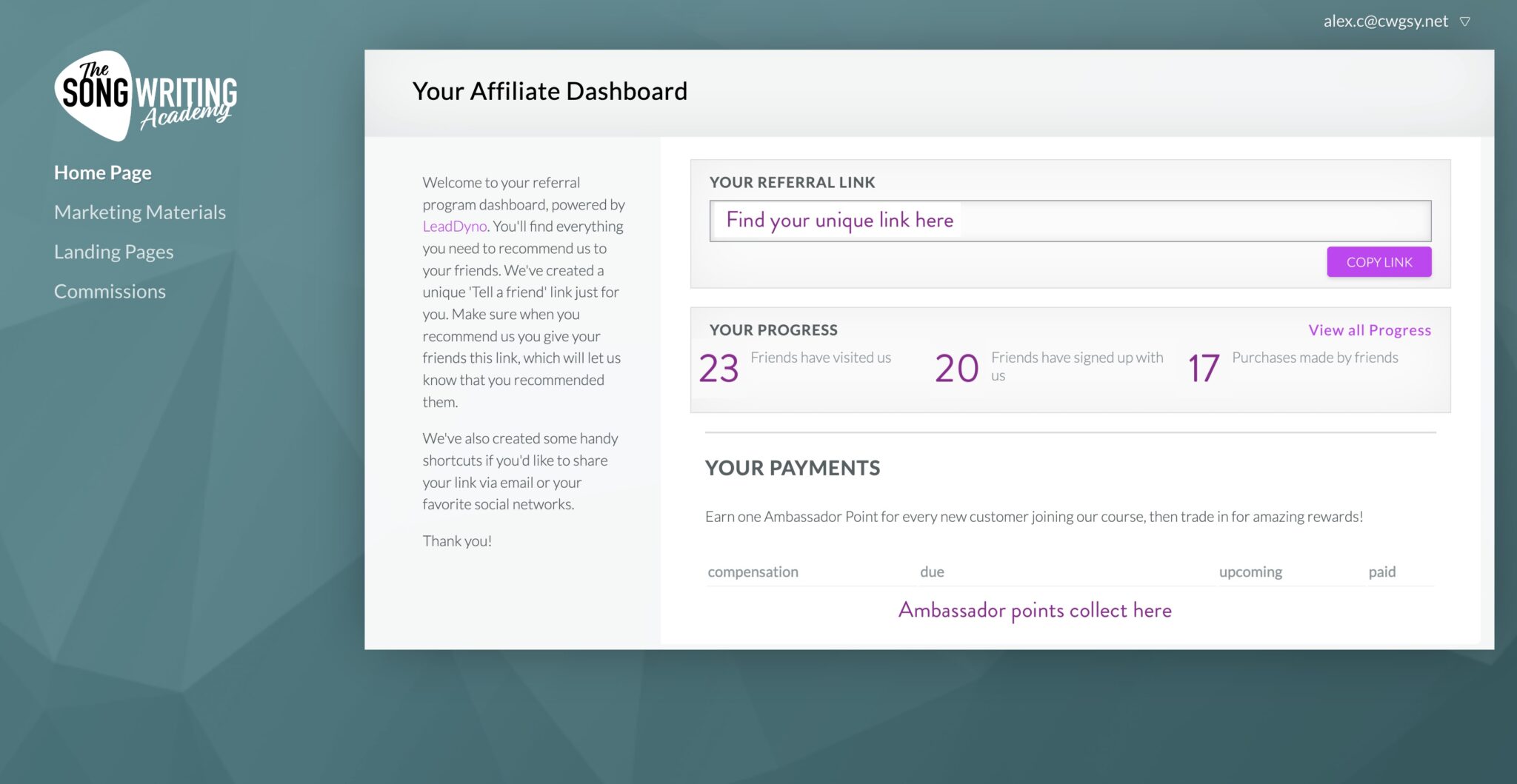Open the account dropdown triangle arrow
This screenshot has height=784, width=1517.
pos(1464,21)
